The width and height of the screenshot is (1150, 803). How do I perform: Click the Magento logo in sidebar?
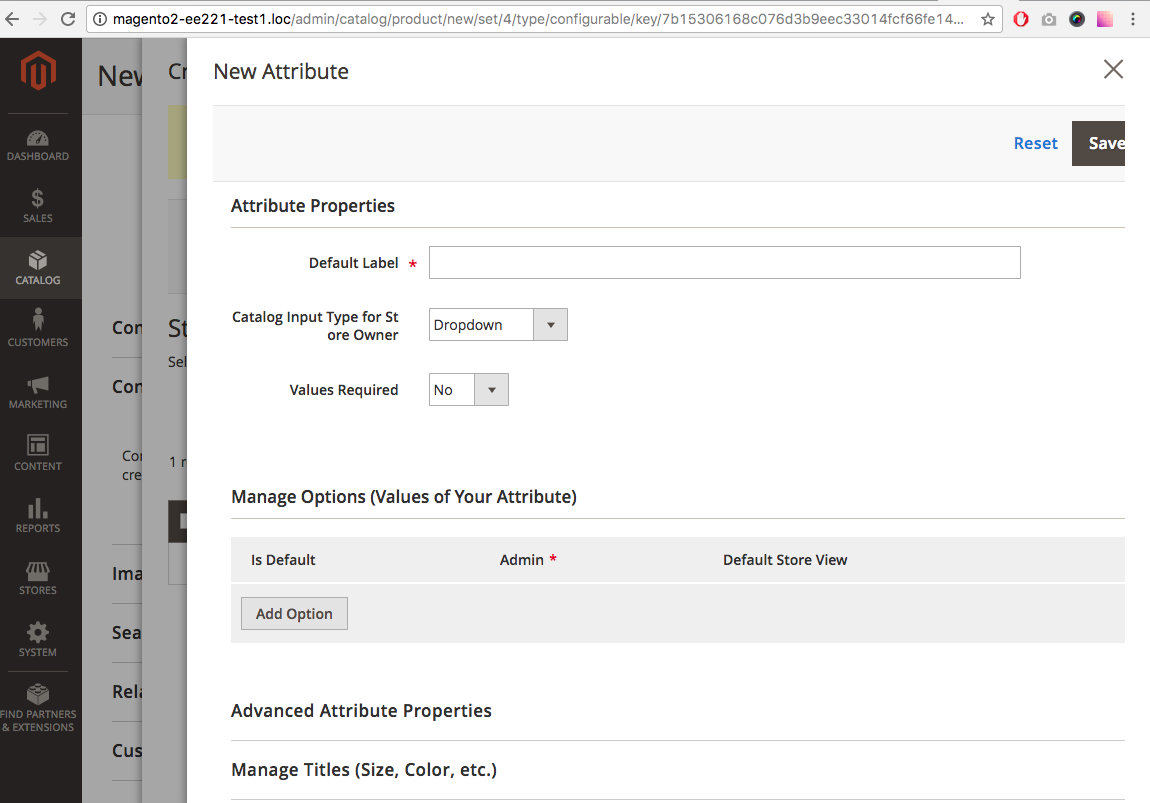click(38, 70)
